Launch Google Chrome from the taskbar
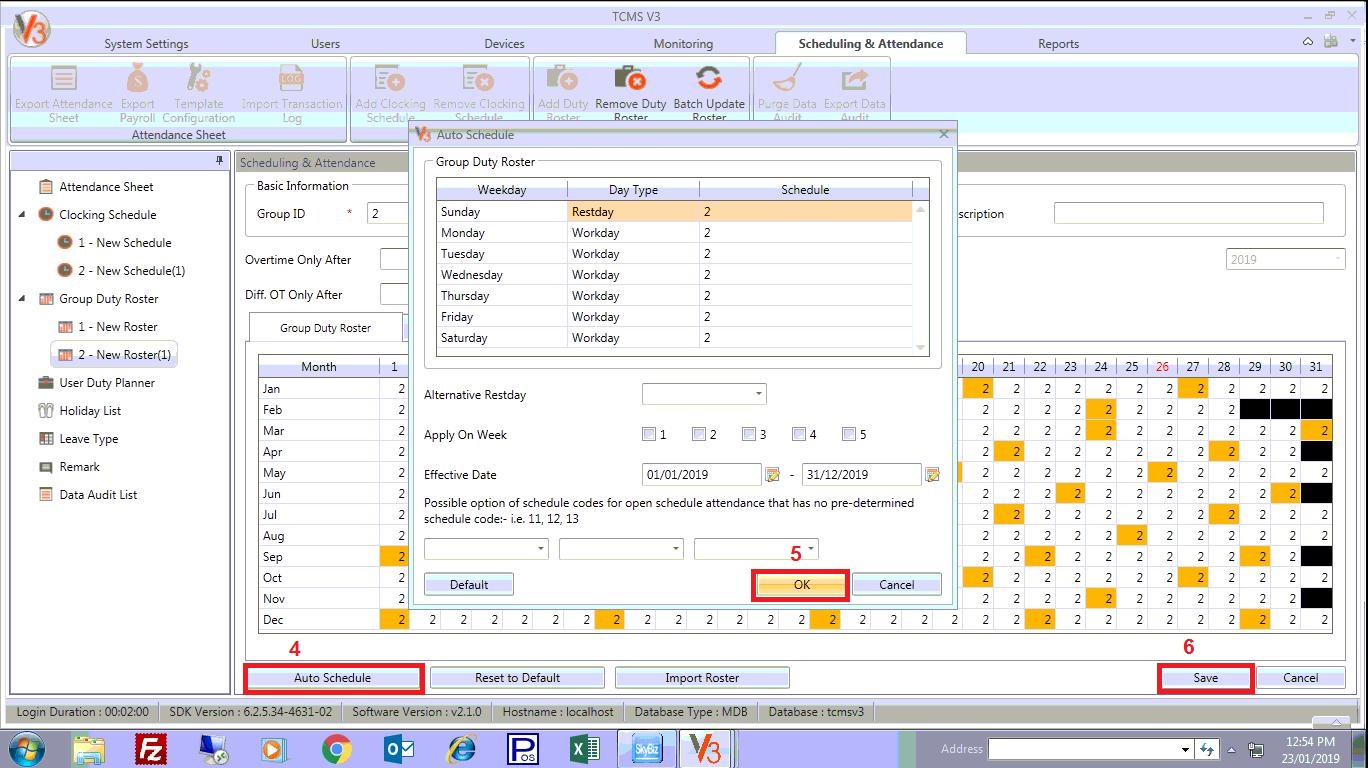This screenshot has height=768, width=1368. pos(337,749)
